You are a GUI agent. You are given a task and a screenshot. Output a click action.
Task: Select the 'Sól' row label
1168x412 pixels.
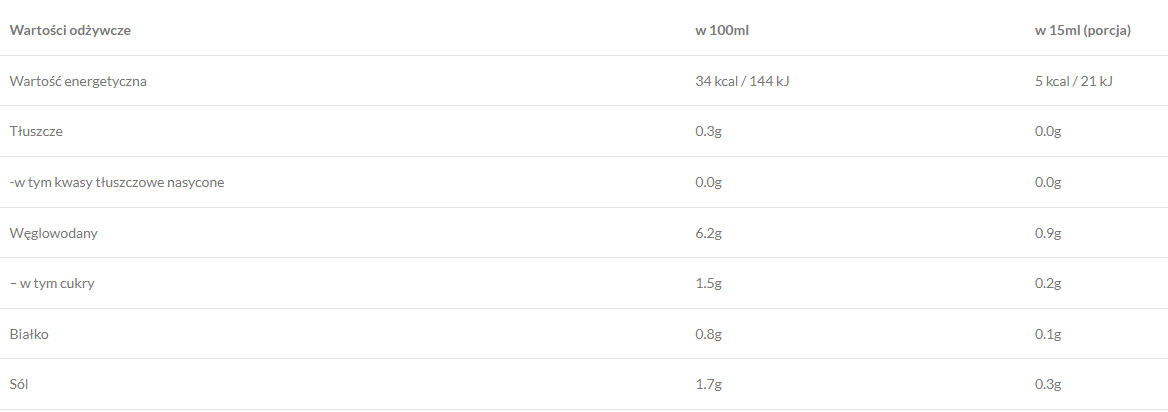click(20, 384)
